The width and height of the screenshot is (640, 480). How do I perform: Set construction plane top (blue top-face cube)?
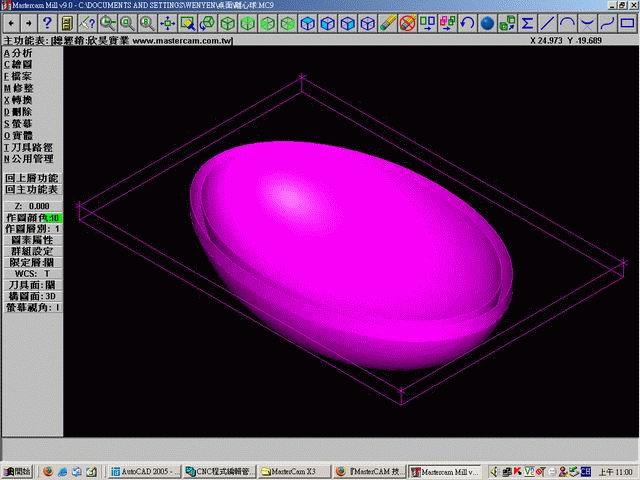click(307, 23)
